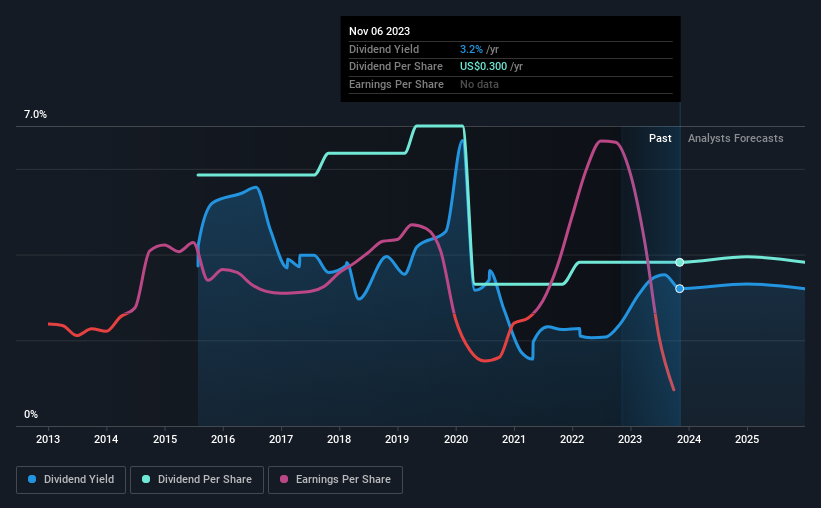Select year 2015 on the time axis

point(165,439)
